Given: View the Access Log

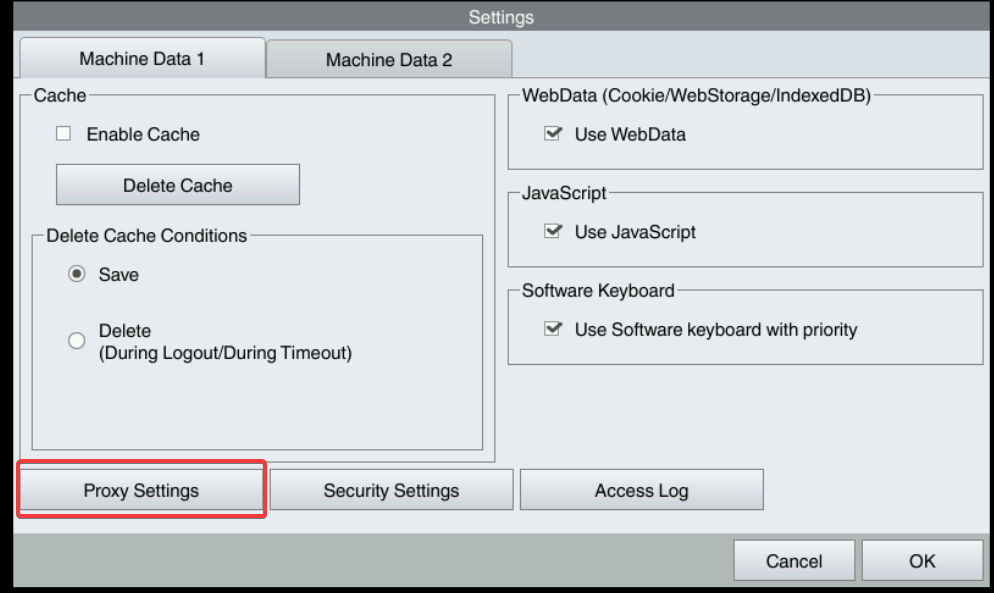Looking at the screenshot, I should click(641, 491).
